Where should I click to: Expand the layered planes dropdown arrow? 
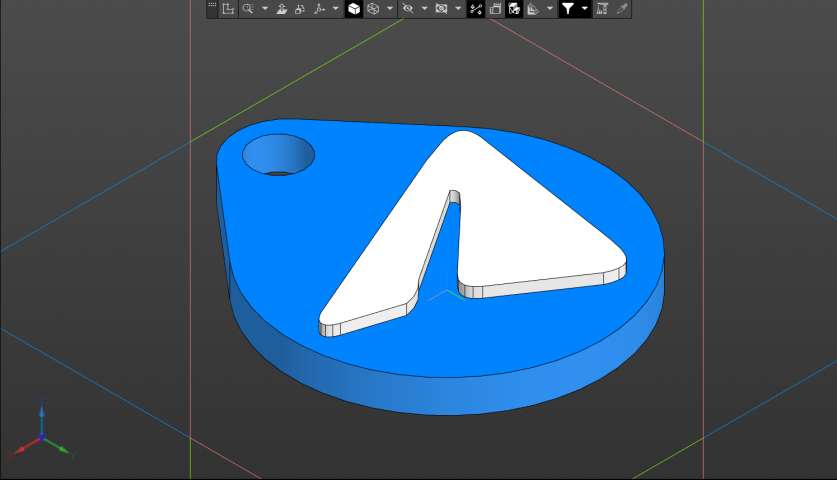click(x=550, y=9)
